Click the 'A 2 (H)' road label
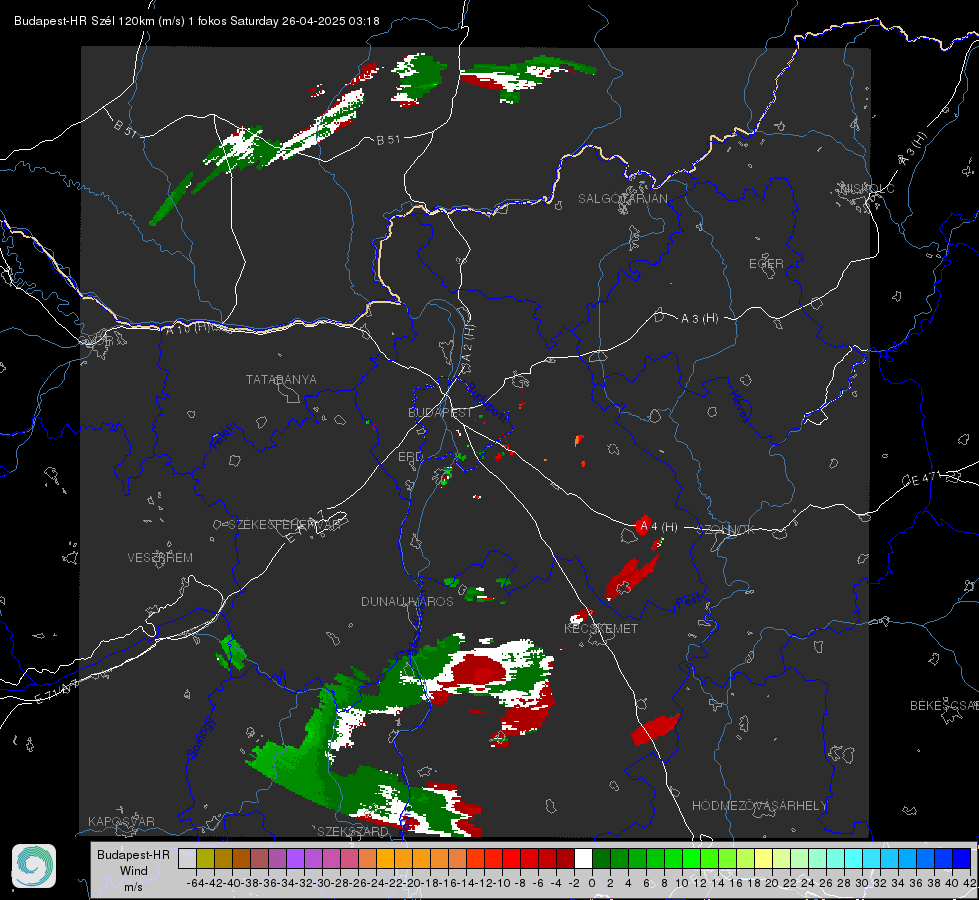The height and width of the screenshot is (900, 979). [468, 345]
